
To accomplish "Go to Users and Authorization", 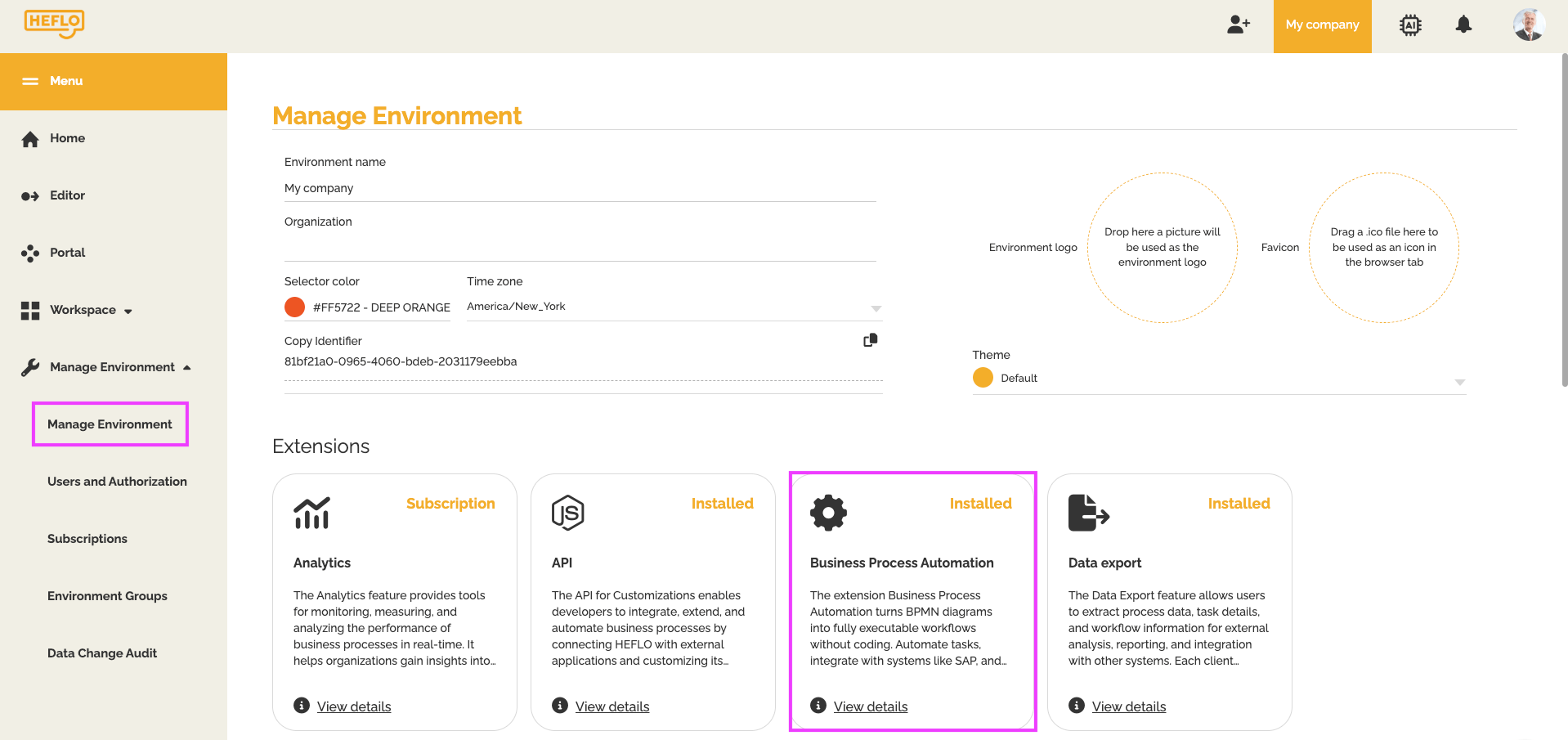I will [117, 482].
